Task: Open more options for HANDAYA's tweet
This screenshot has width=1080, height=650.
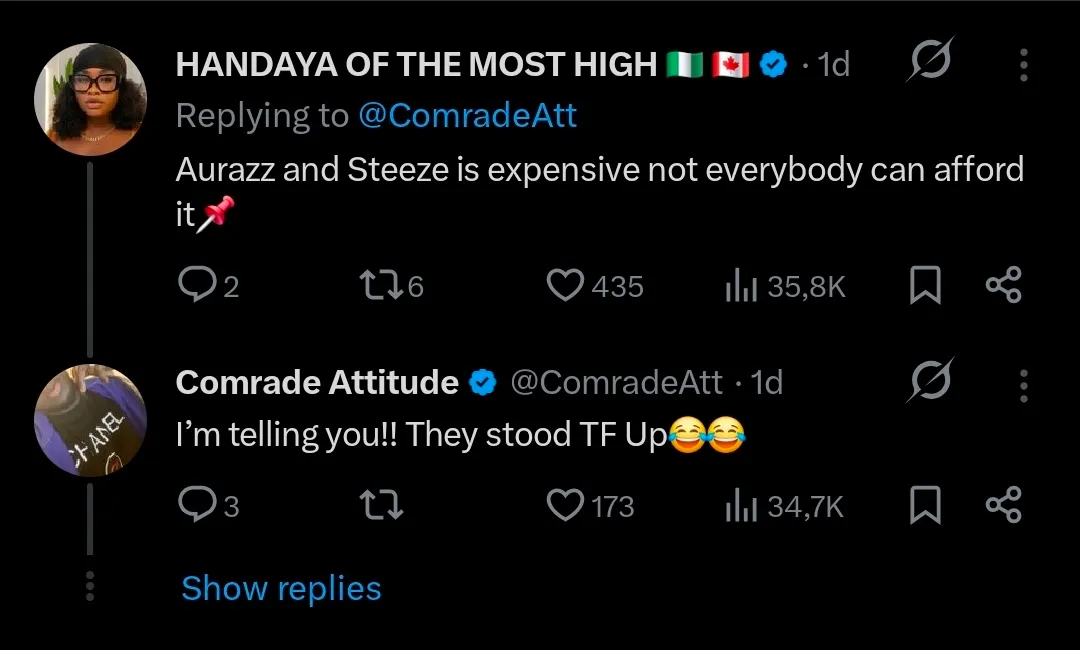Action: [1024, 65]
